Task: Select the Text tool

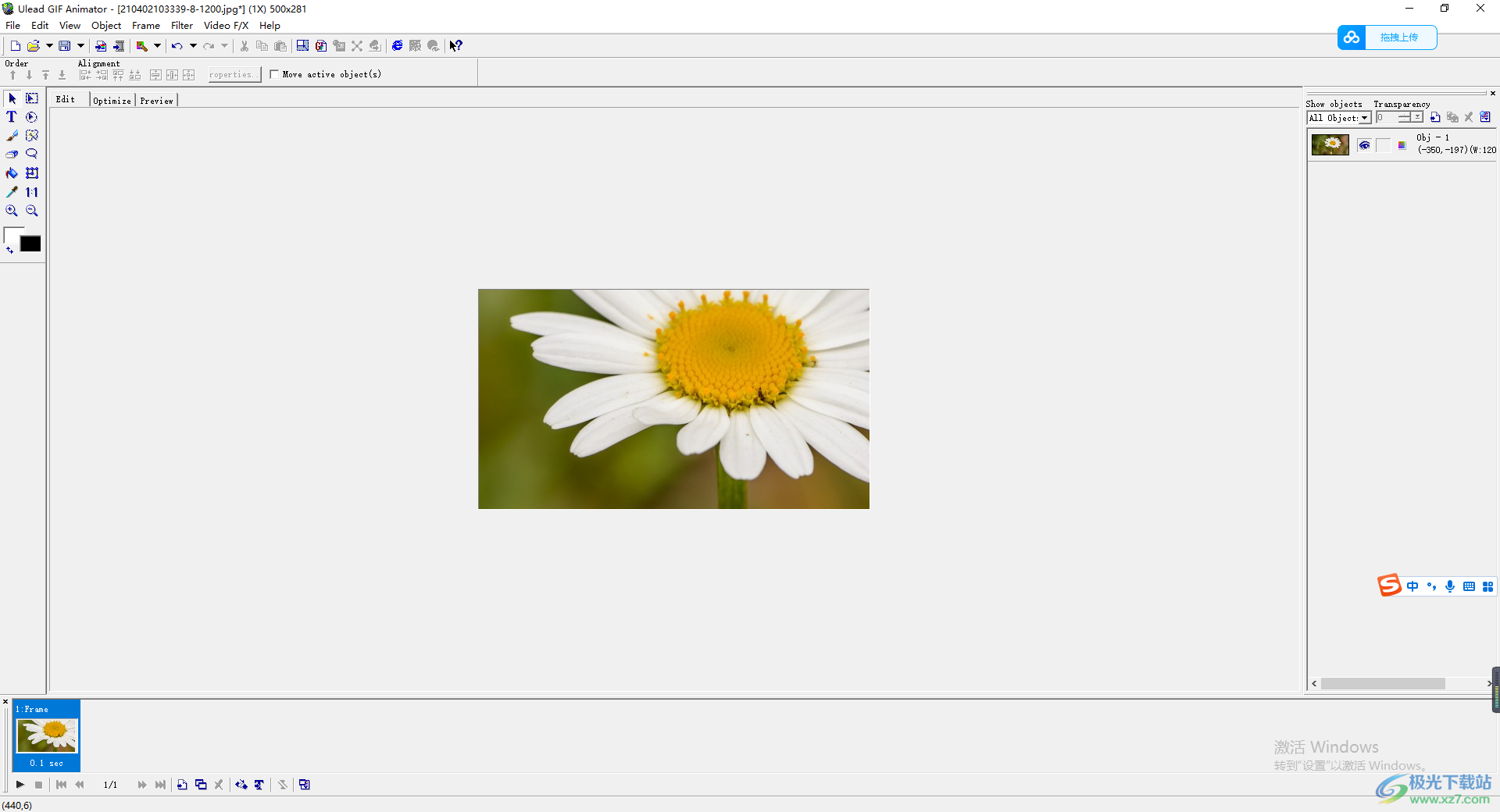Action: tap(12, 117)
